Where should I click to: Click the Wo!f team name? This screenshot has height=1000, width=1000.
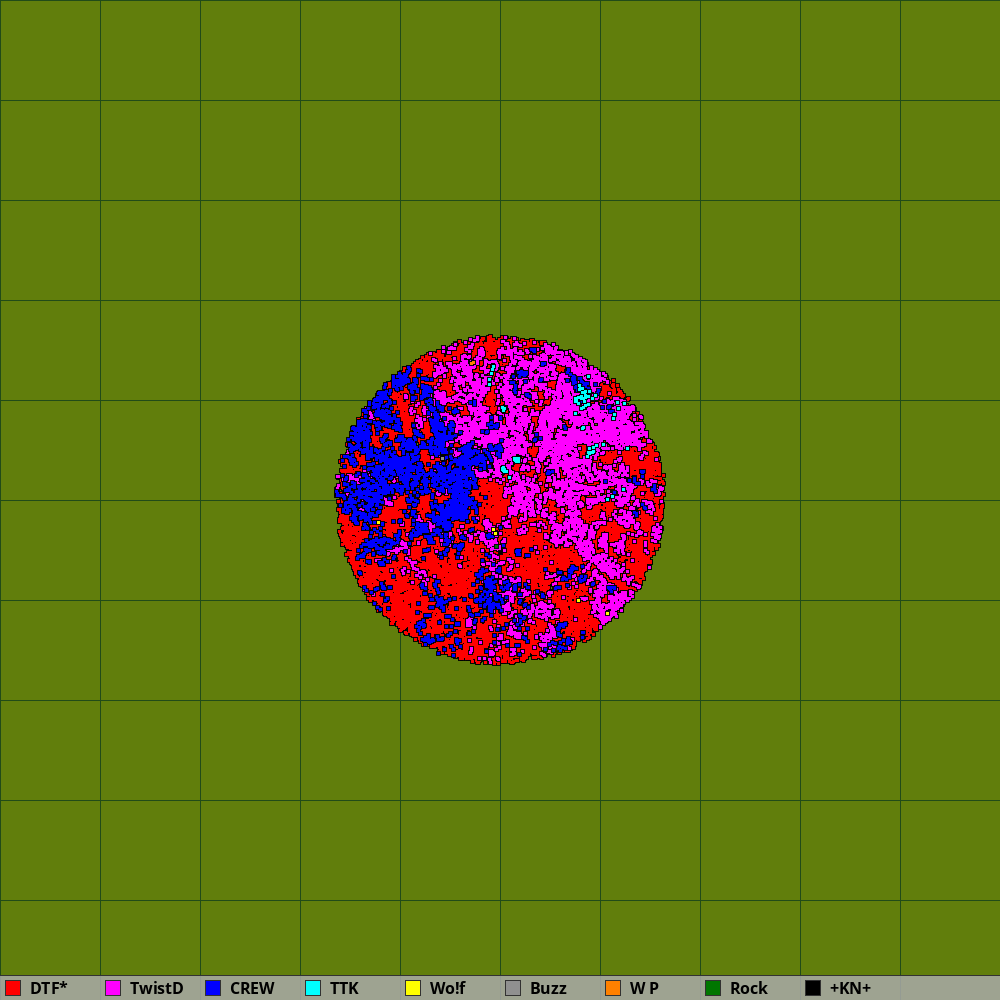[x=447, y=988]
